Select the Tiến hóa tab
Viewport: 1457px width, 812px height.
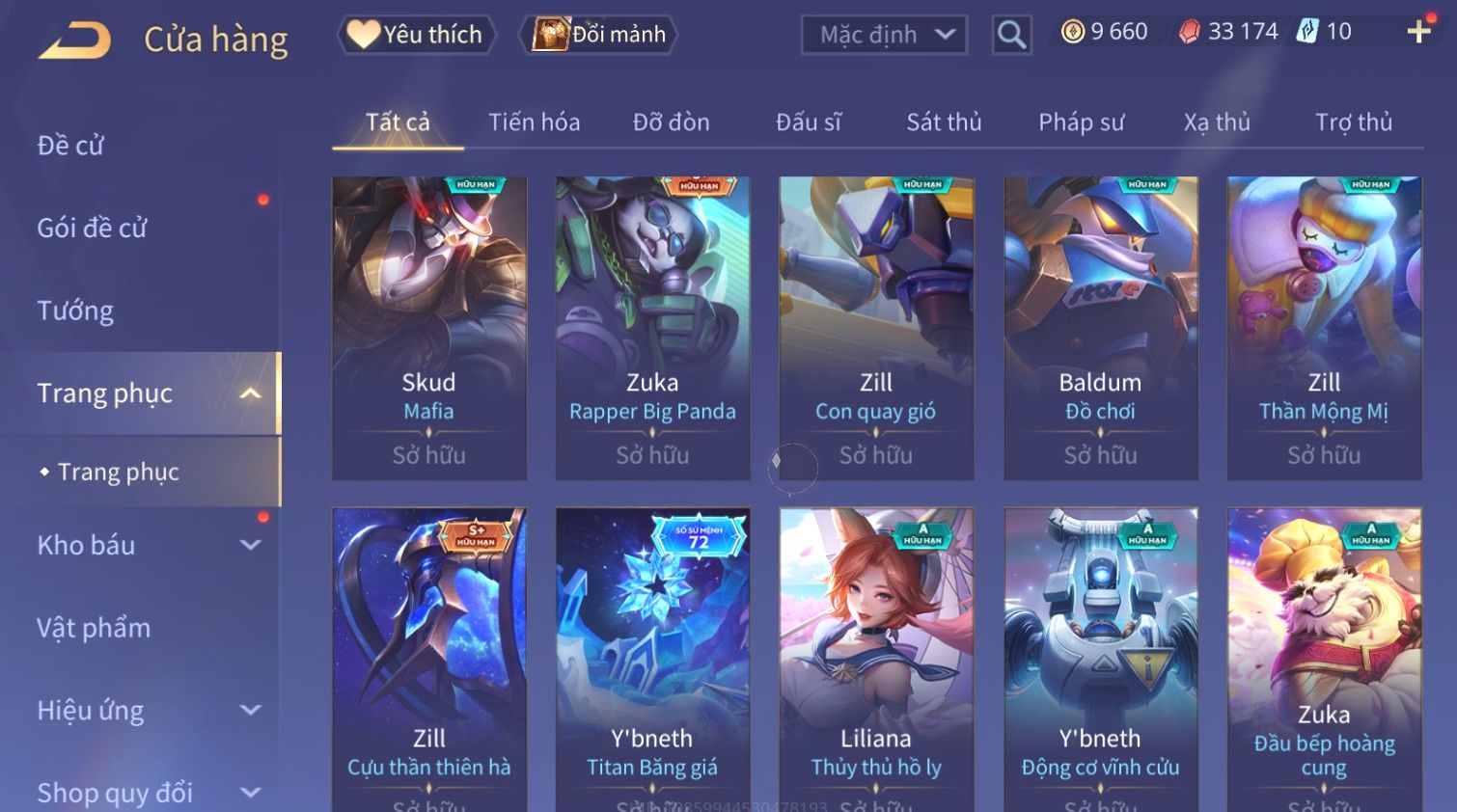(534, 122)
